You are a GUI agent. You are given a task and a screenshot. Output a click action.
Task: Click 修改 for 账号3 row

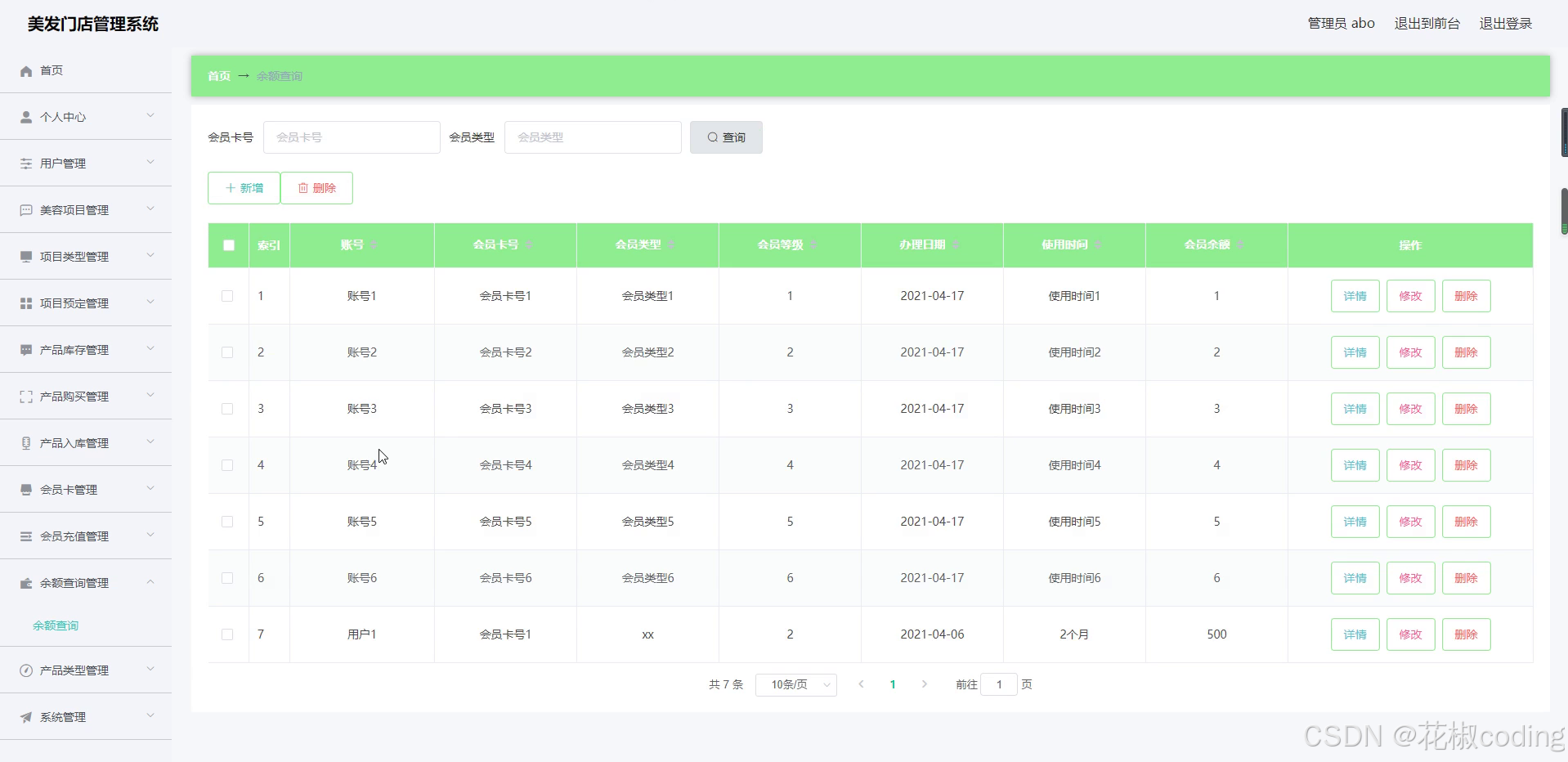1410,409
